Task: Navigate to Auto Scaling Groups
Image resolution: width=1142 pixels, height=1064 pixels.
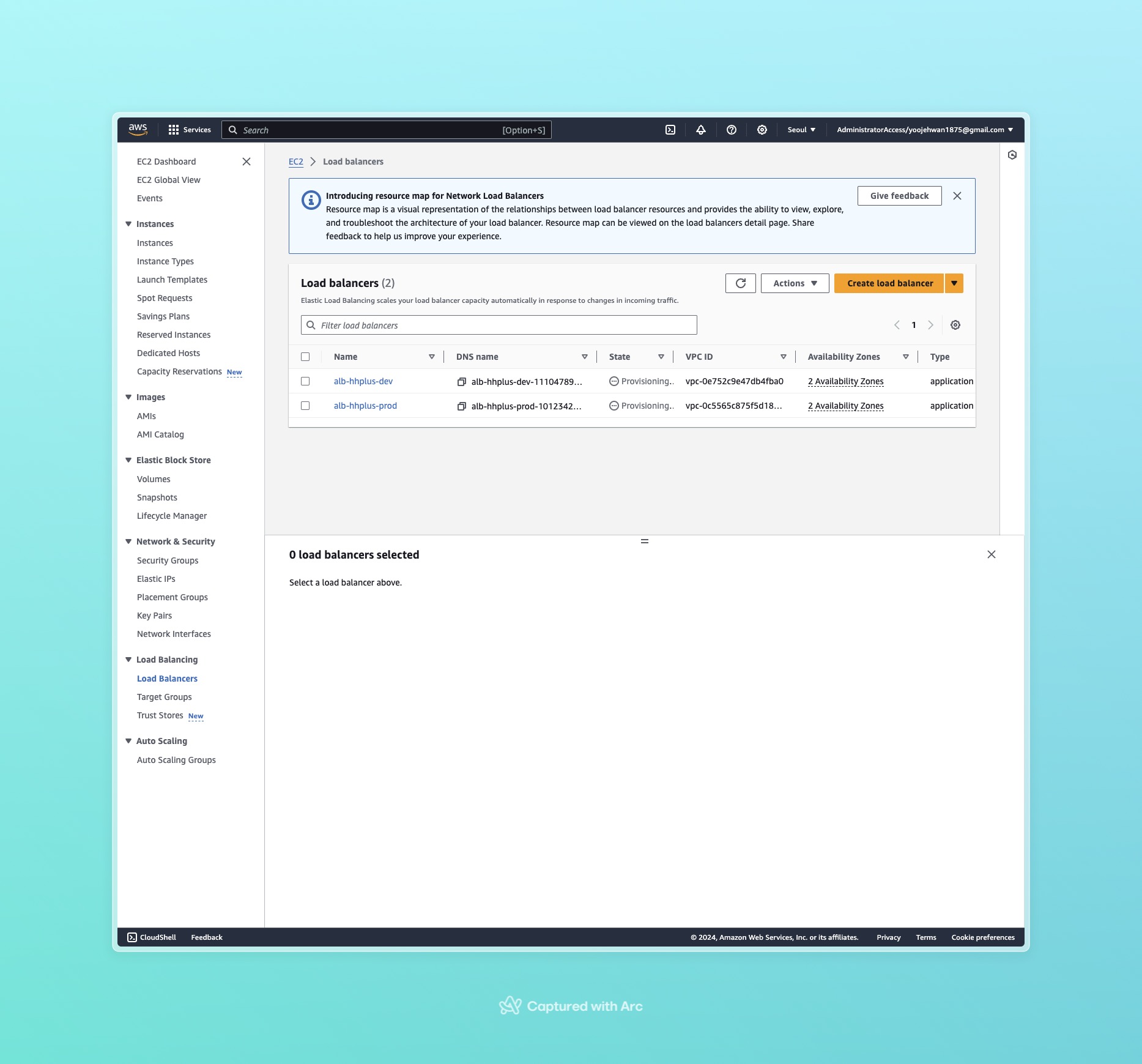Action: pyautogui.click(x=176, y=760)
